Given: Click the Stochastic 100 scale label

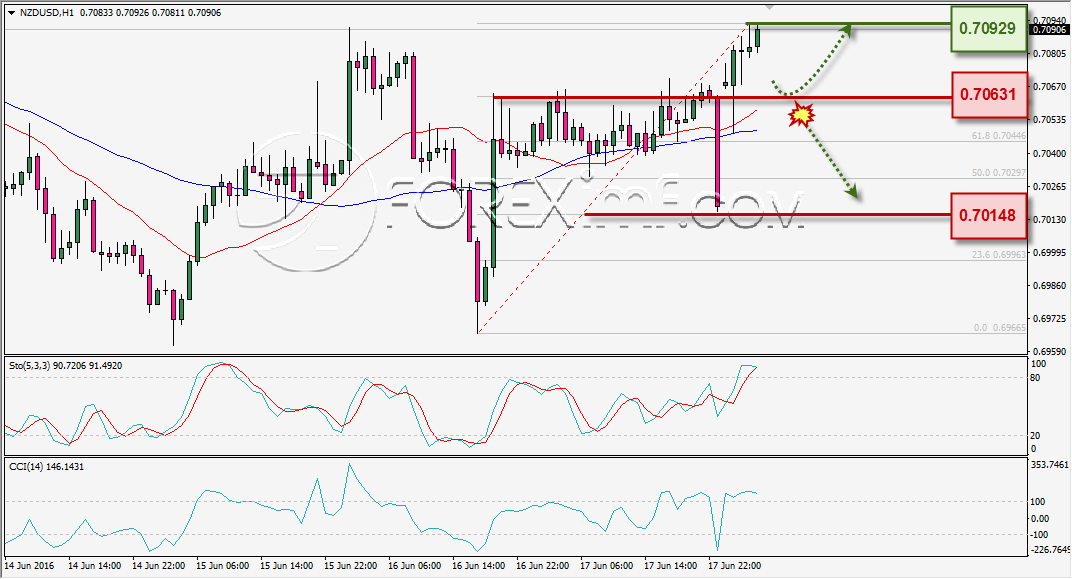Looking at the screenshot, I should point(1038,364).
